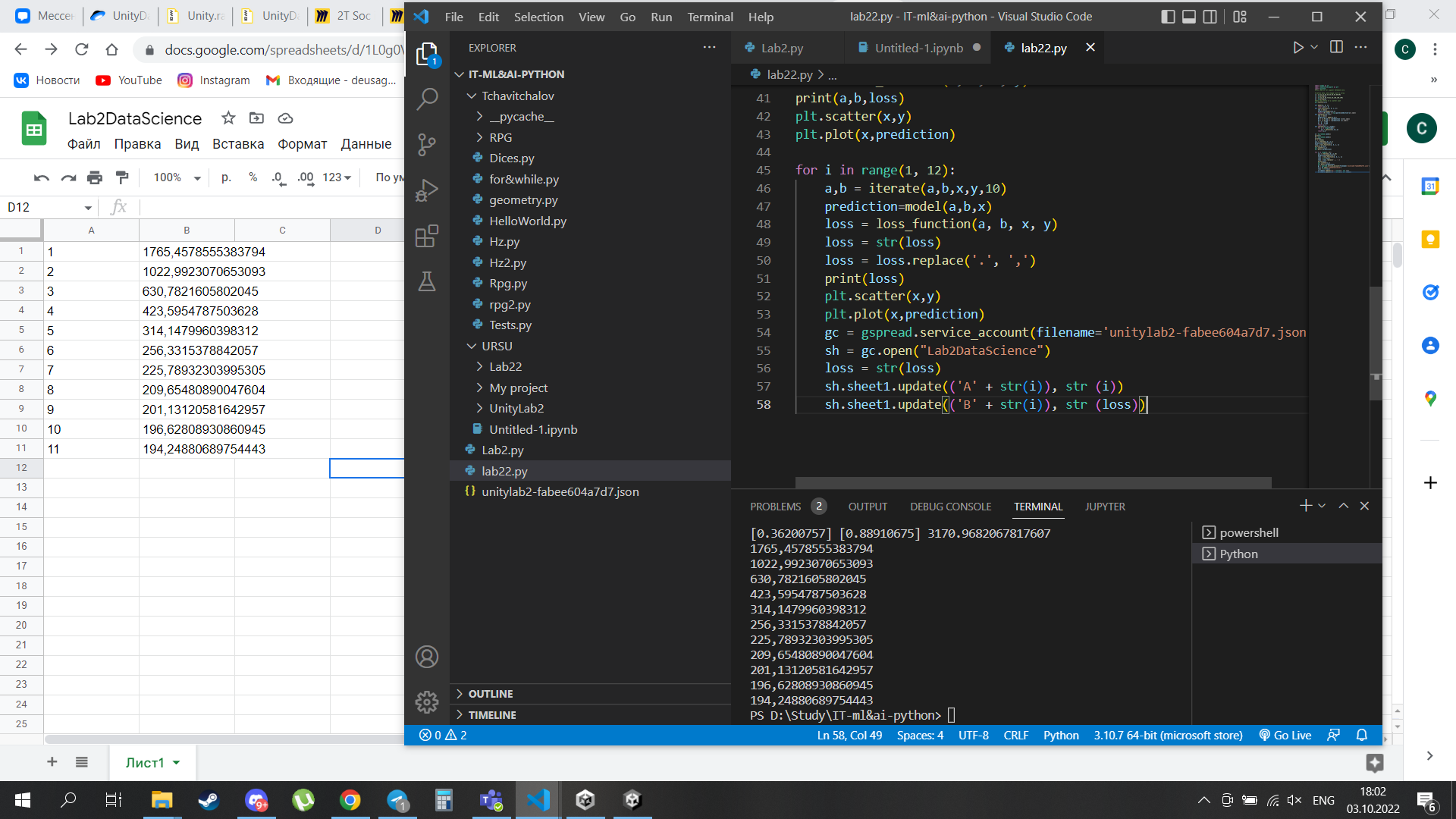Open the Manage settings gear
Viewport: 1456px width, 819px height.
tap(427, 701)
